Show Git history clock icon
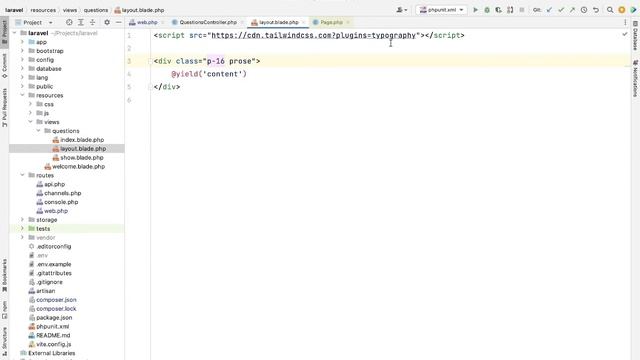Image resolution: width=640 pixels, height=360 pixels. (584, 10)
